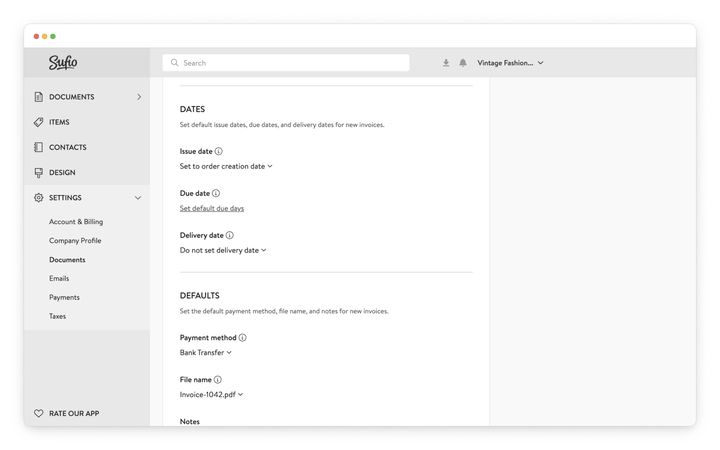Click the Documents page icon in sidebar
Viewport: 720px width, 450px height.
tap(39, 97)
